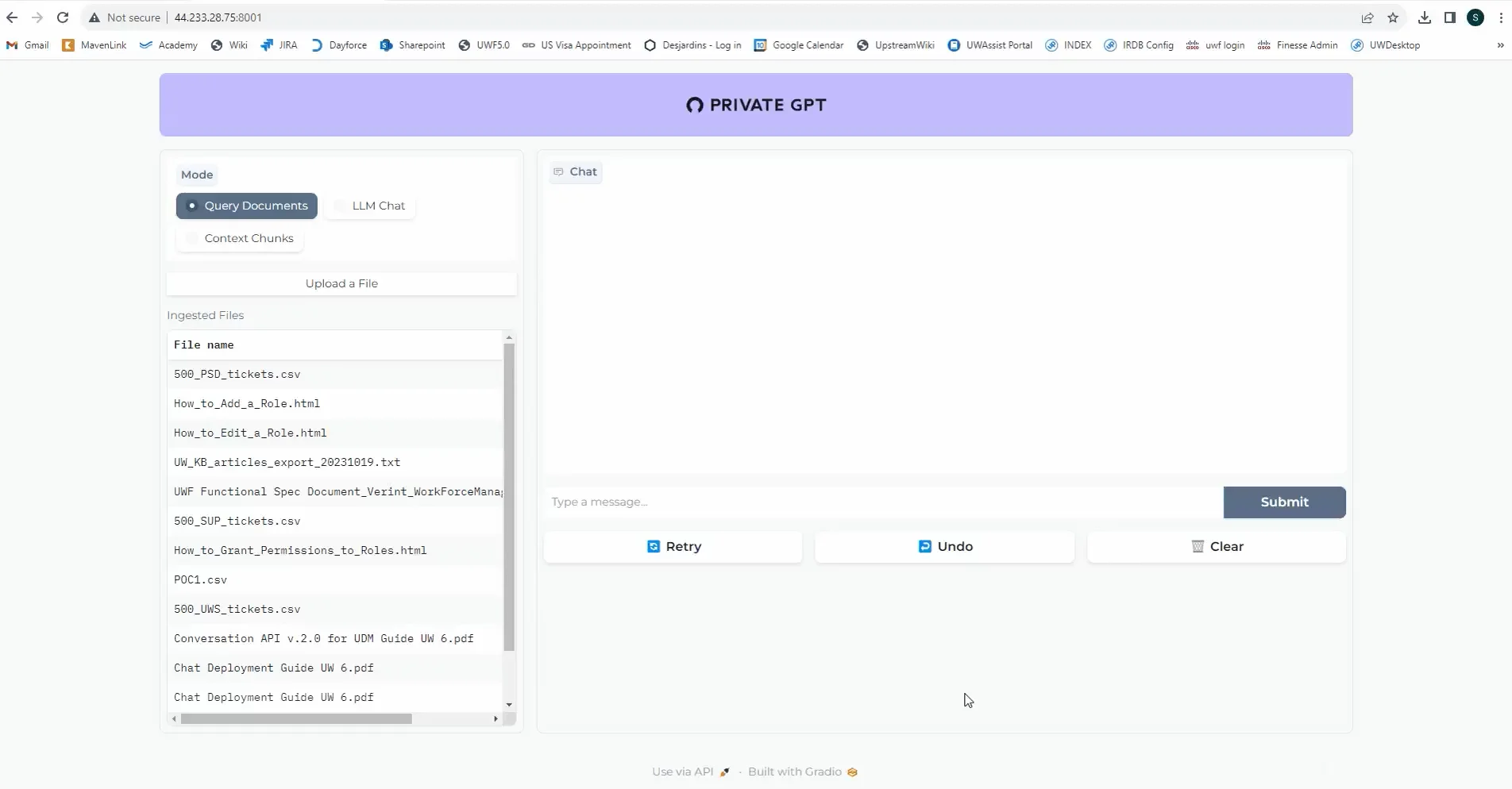
Task: Select the 500_PSD_tickets.csv file row
Action: coord(335,374)
